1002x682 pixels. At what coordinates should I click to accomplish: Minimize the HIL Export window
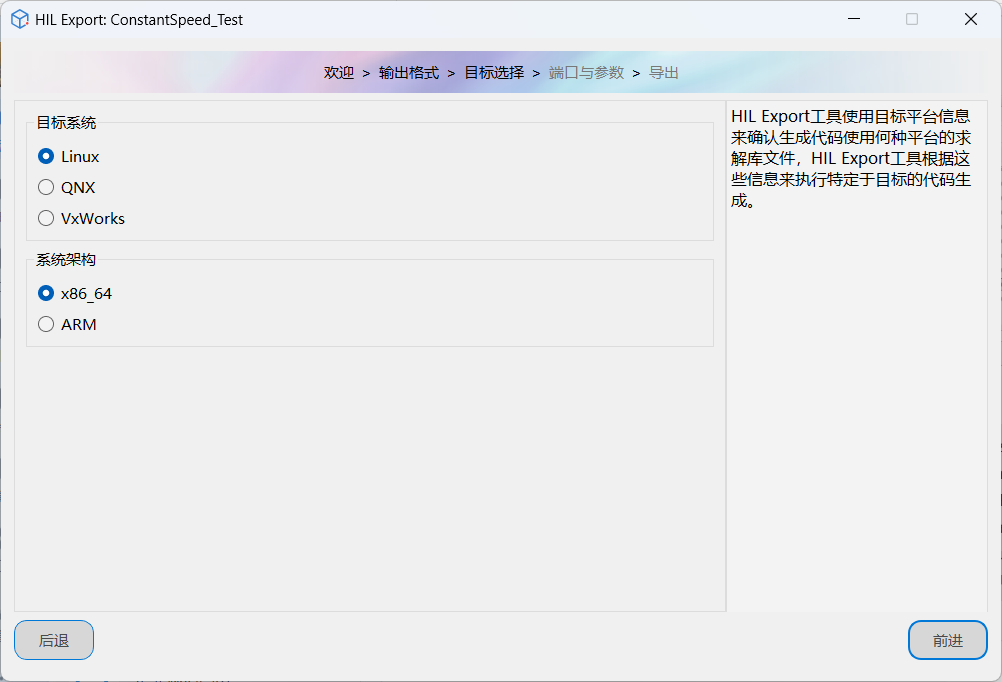(x=854, y=19)
